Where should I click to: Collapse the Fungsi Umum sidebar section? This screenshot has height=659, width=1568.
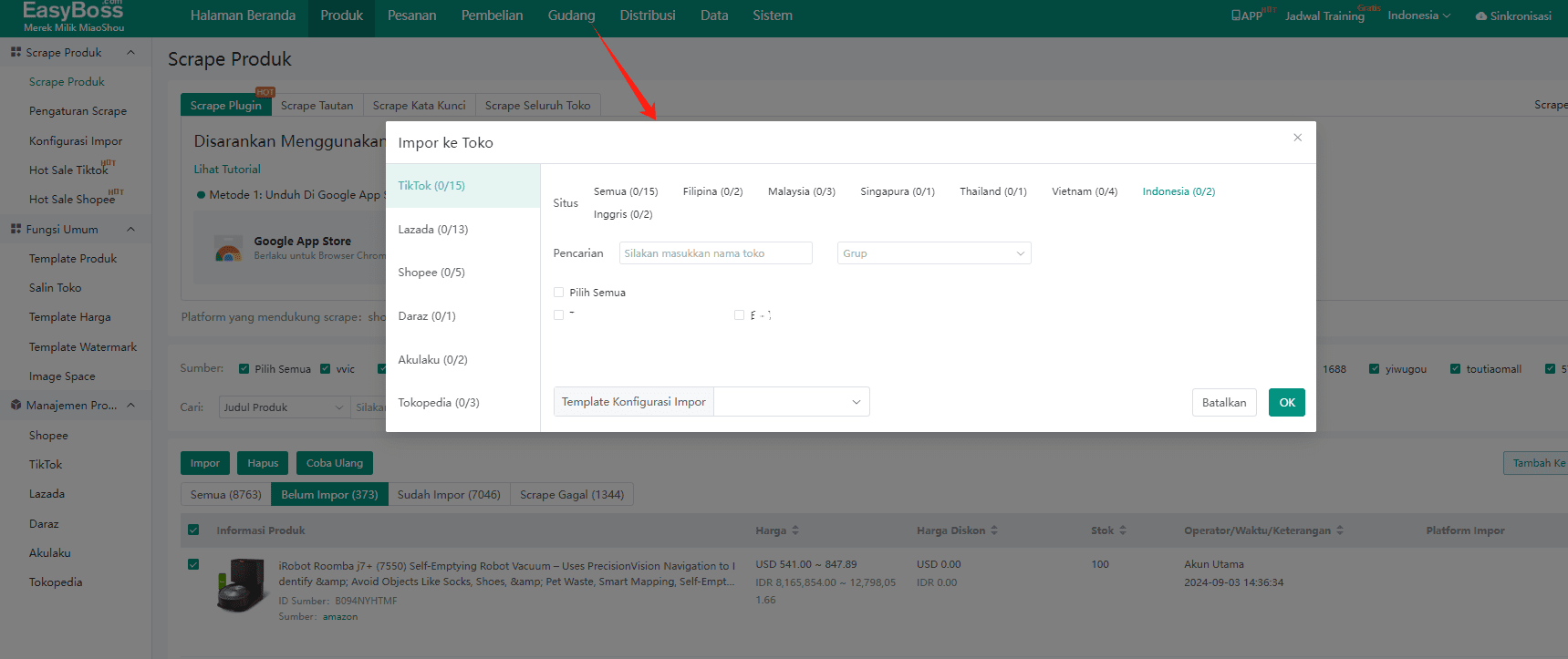tap(130, 229)
